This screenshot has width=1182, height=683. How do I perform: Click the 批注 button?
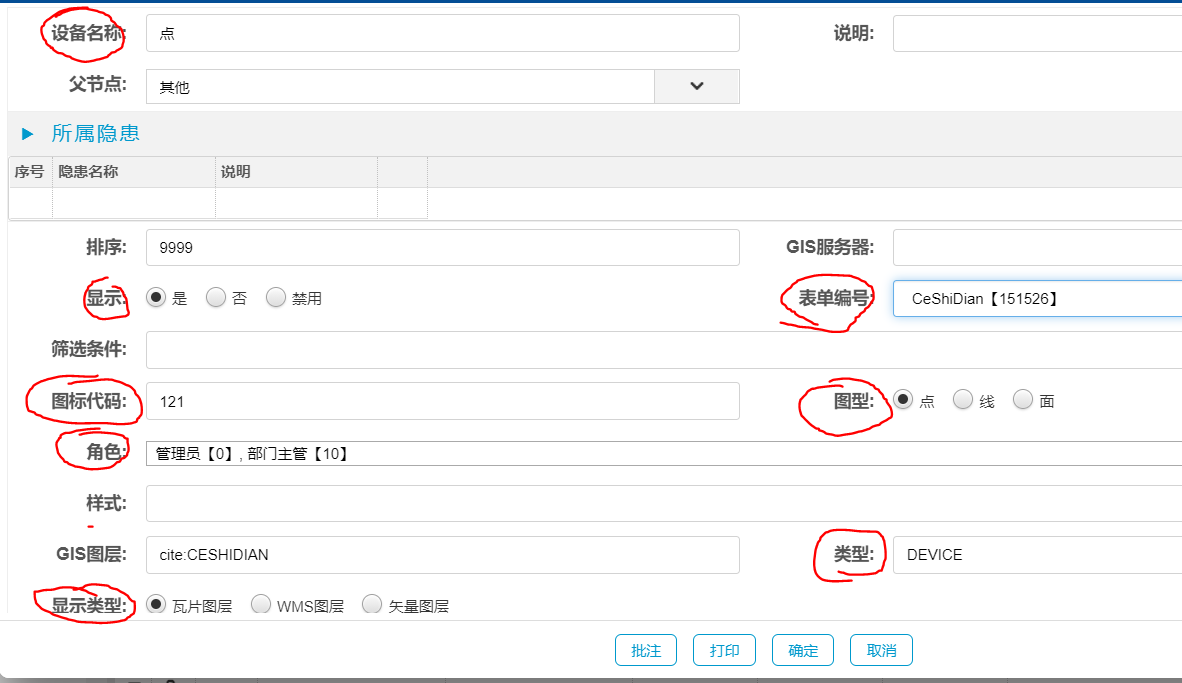(x=646, y=650)
